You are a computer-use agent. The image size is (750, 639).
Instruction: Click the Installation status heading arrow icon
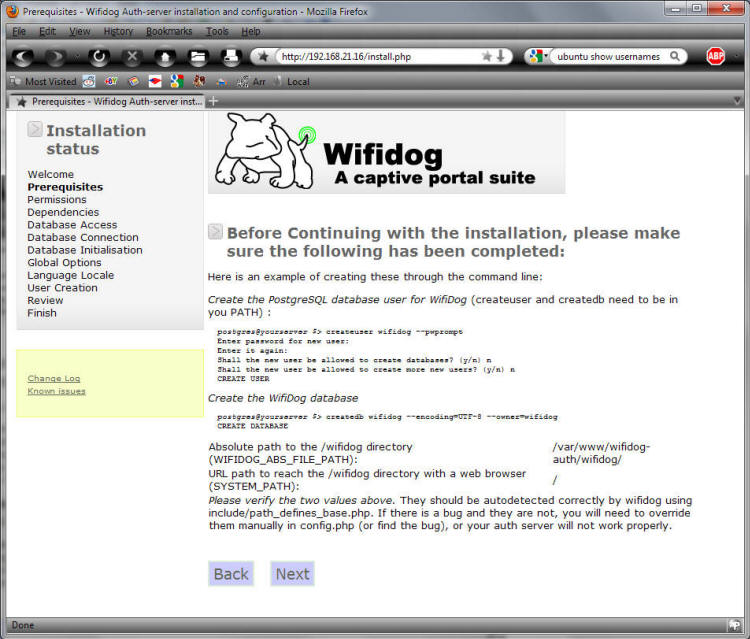(34, 129)
